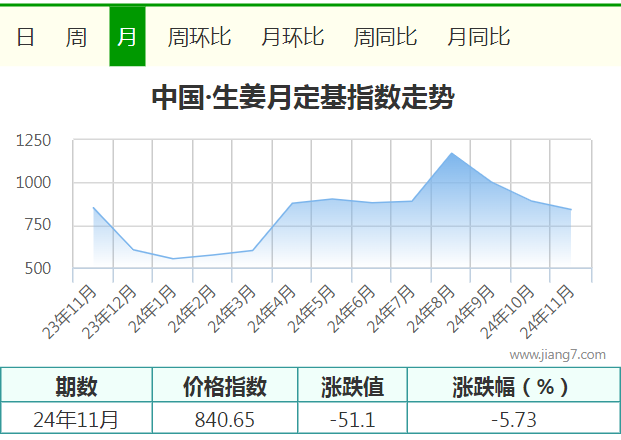Click the 840.65 price index cell

pyautogui.click(x=225, y=419)
